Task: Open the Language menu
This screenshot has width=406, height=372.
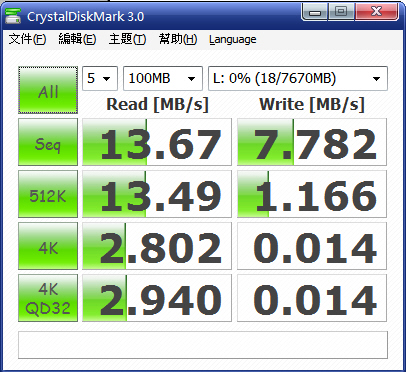Action: 233,39
